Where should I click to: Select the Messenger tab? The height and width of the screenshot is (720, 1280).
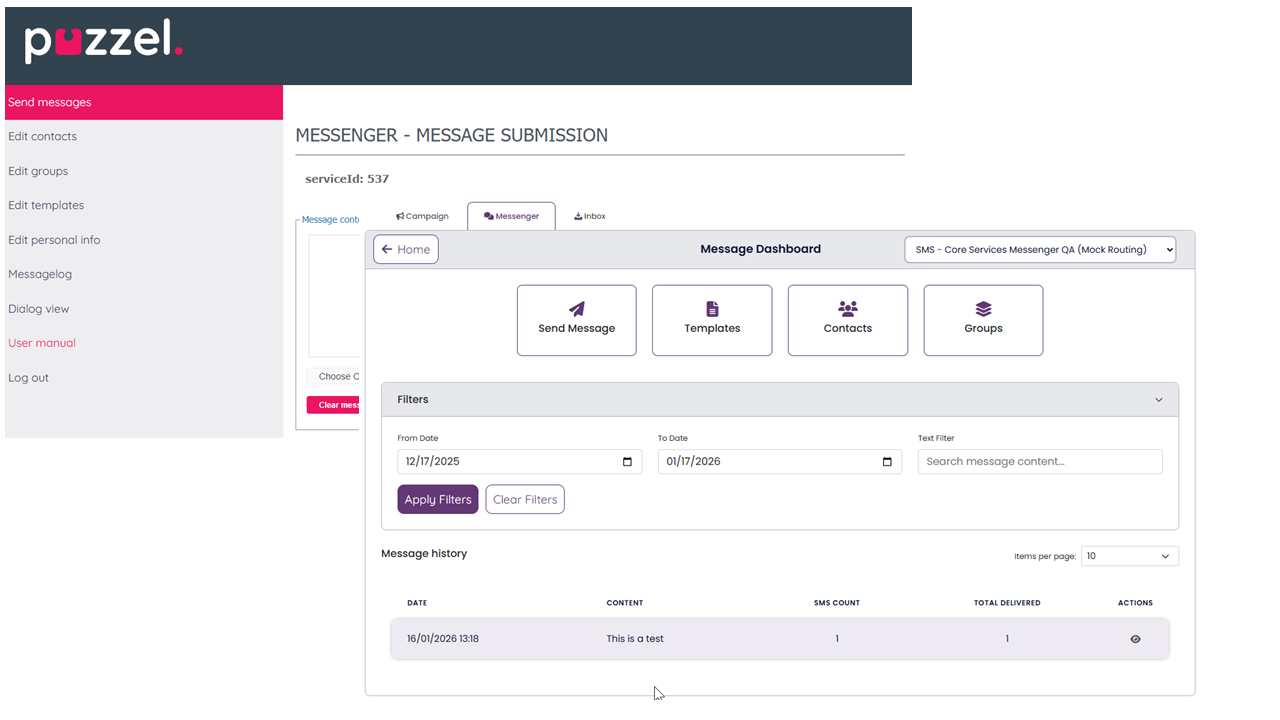[x=511, y=216]
